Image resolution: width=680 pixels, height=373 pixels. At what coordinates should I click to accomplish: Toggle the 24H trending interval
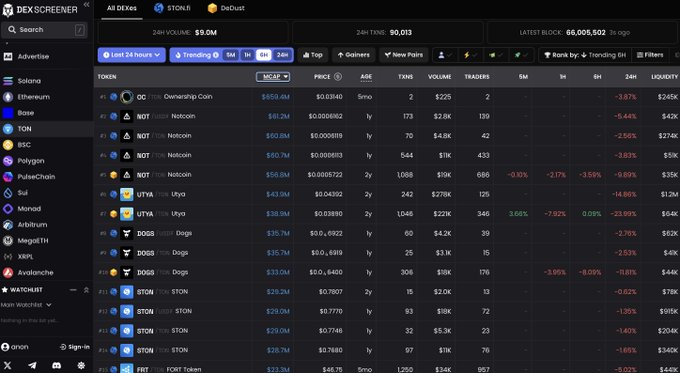[282, 55]
